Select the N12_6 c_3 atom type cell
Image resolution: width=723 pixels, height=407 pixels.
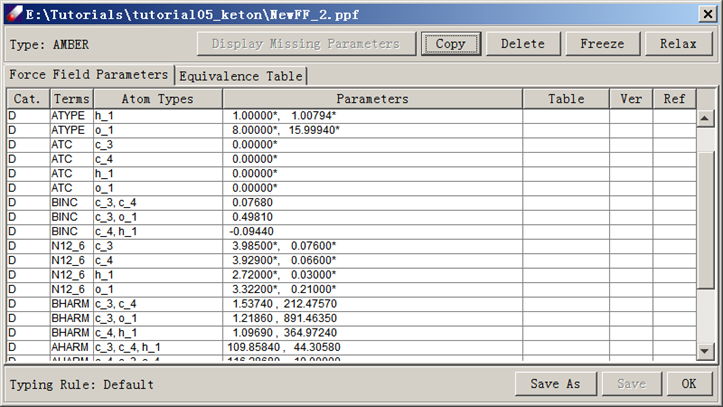coord(158,246)
